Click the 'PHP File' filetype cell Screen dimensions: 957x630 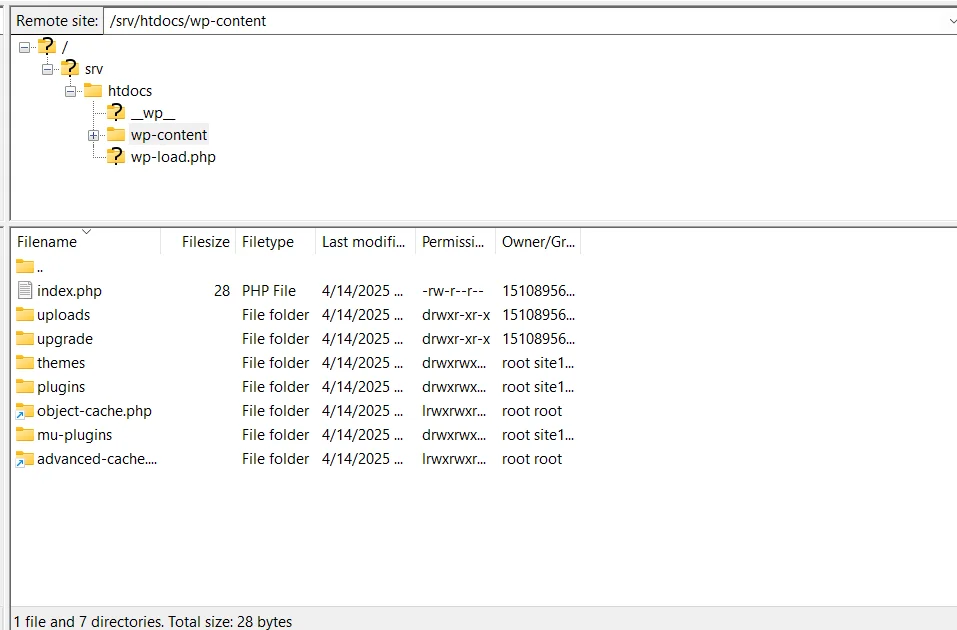point(269,291)
